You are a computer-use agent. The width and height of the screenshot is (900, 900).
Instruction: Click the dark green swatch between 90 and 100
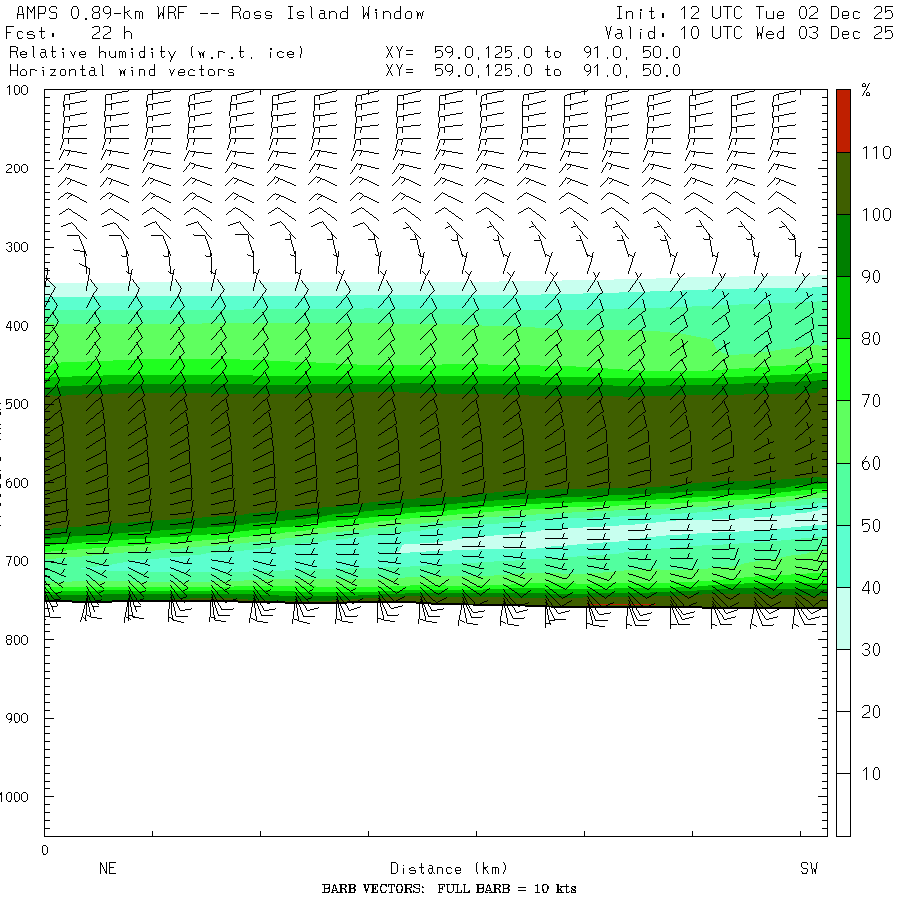[x=843, y=246]
